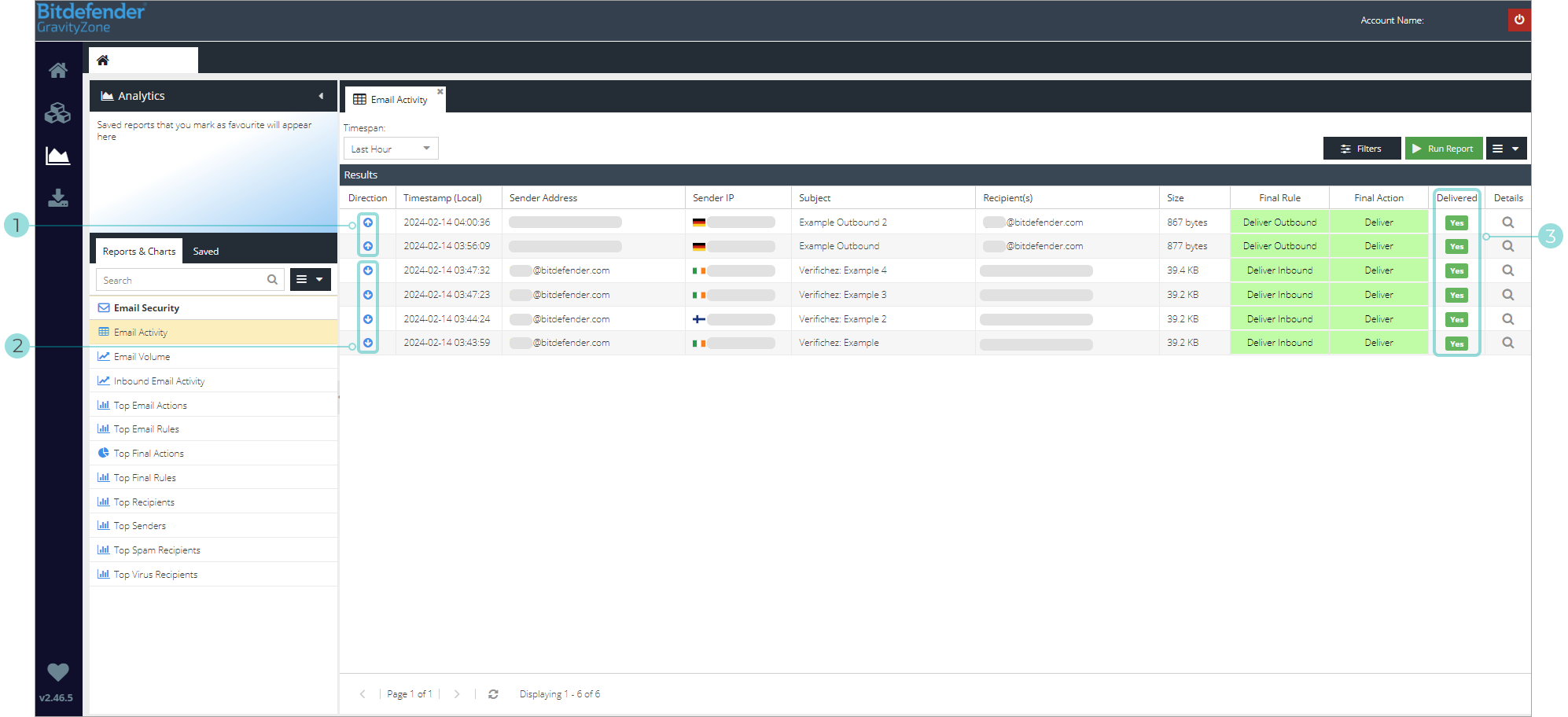
Task: Click the Top Final Actions pie chart icon
Action: coord(105,453)
